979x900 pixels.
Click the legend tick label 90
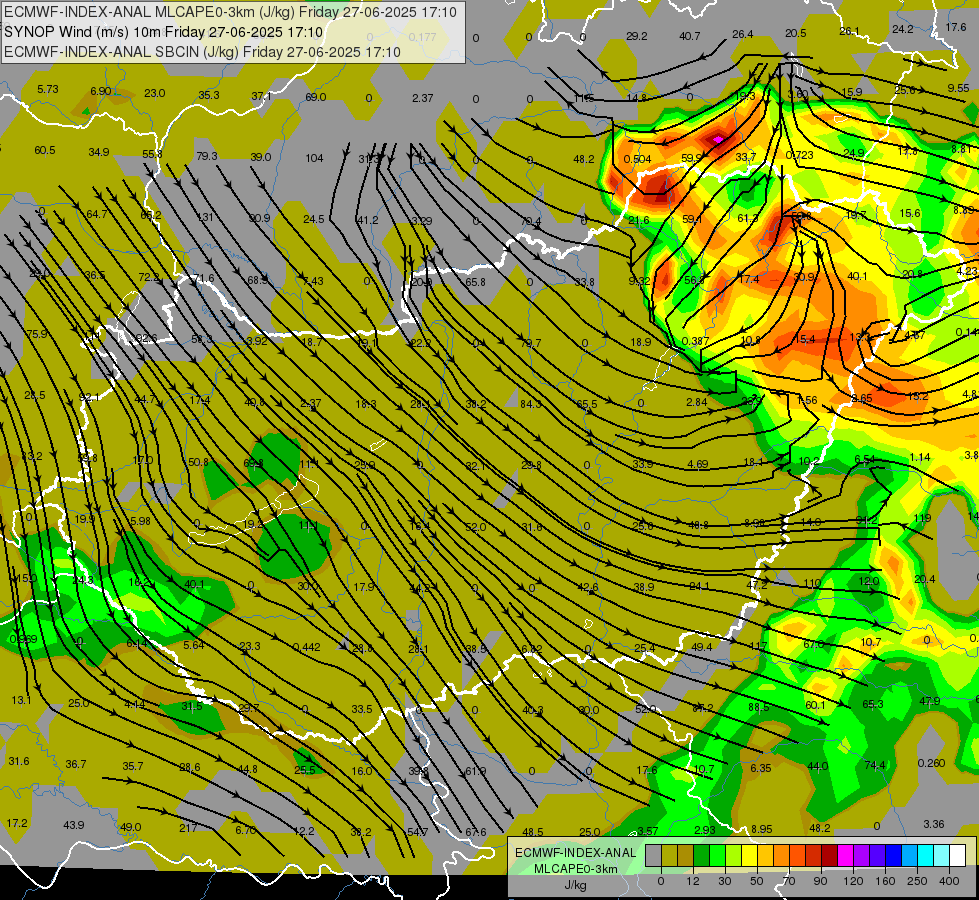pos(820,881)
